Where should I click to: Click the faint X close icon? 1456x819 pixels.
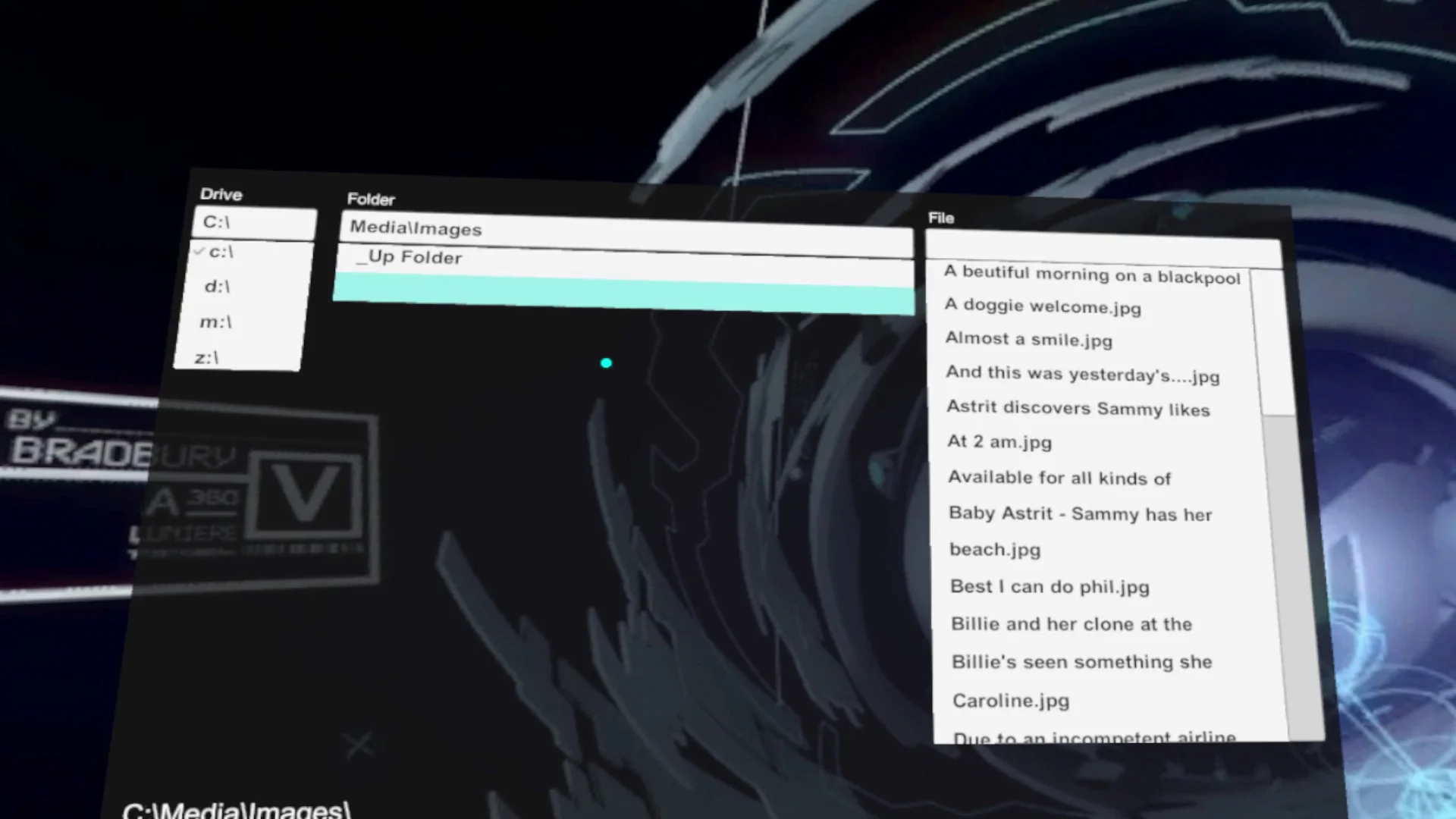(358, 745)
